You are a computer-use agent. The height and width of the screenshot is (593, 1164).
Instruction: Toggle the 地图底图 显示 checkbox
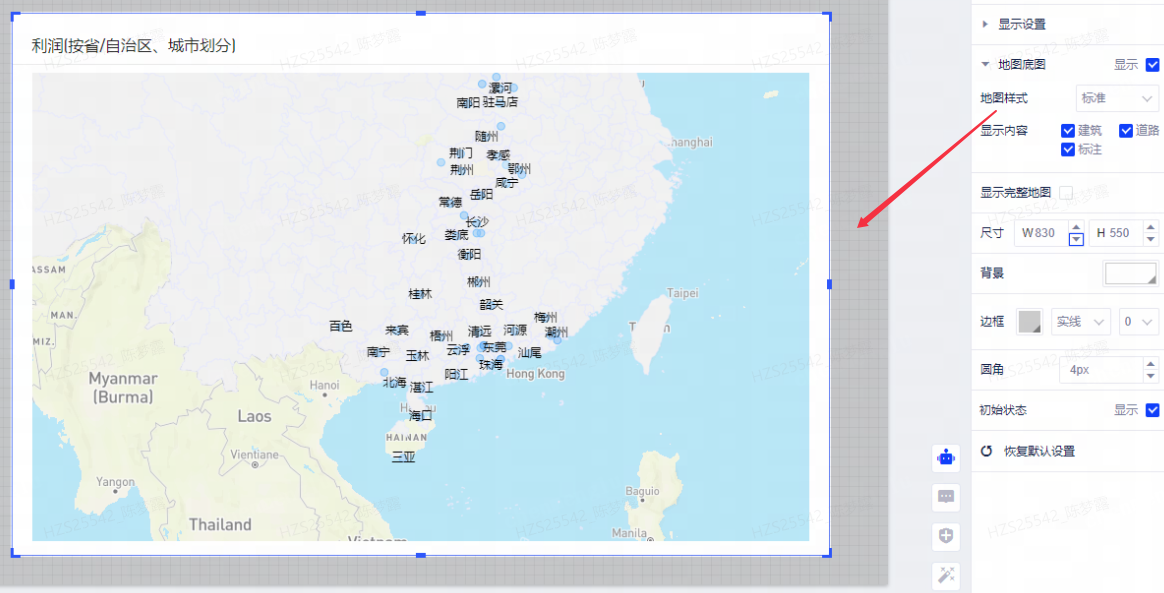1152,65
